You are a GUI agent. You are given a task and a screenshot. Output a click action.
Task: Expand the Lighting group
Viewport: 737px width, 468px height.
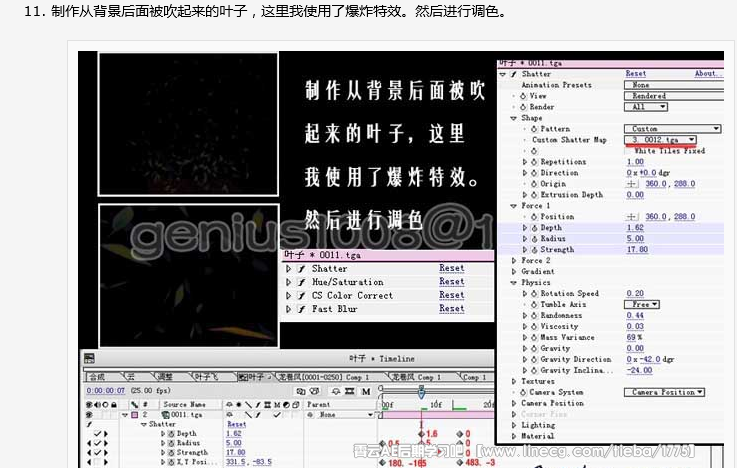click(514, 425)
